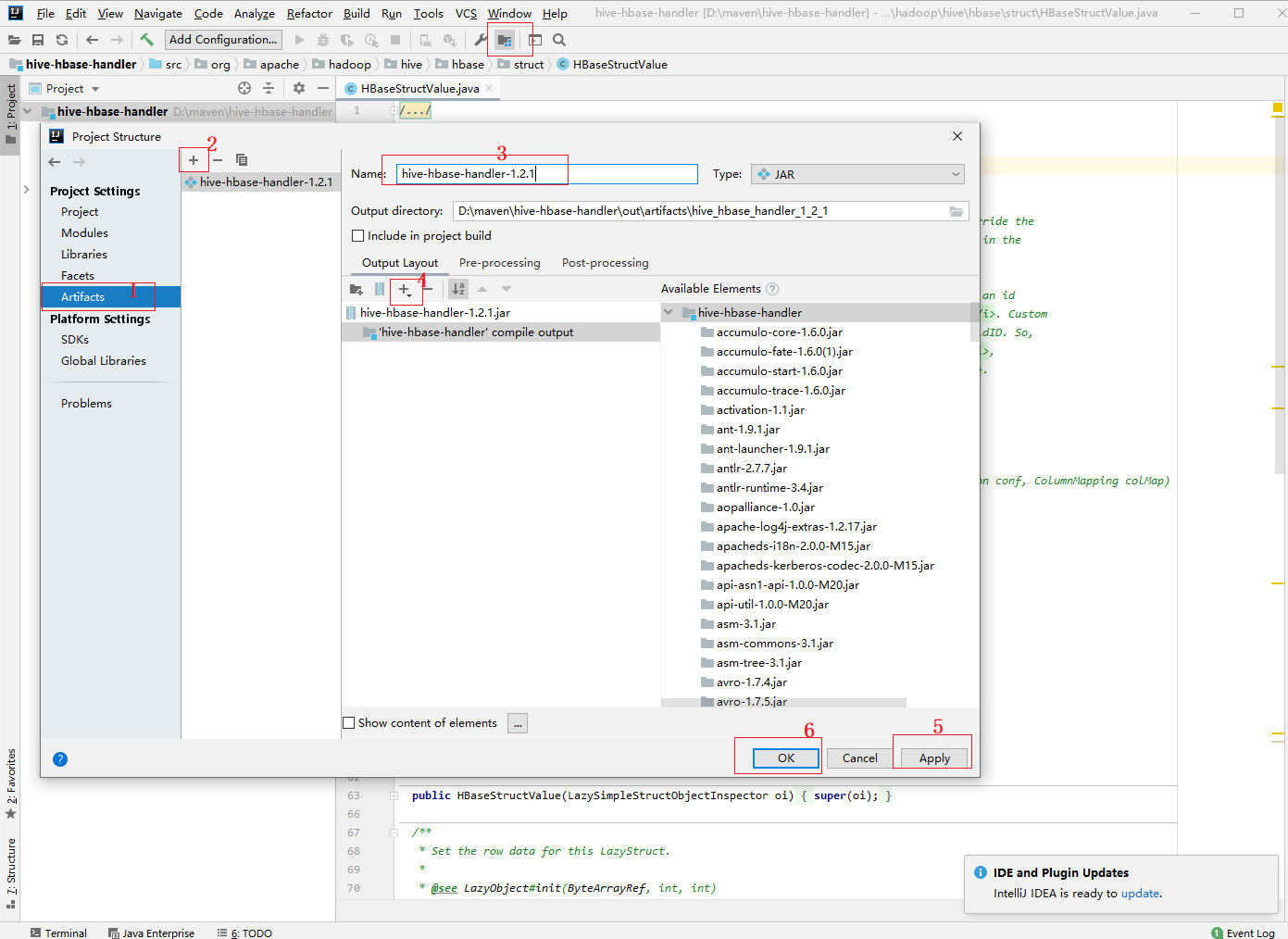Click the Open folder toolbar icon
This screenshot has height=939, width=1288.
[x=14, y=40]
